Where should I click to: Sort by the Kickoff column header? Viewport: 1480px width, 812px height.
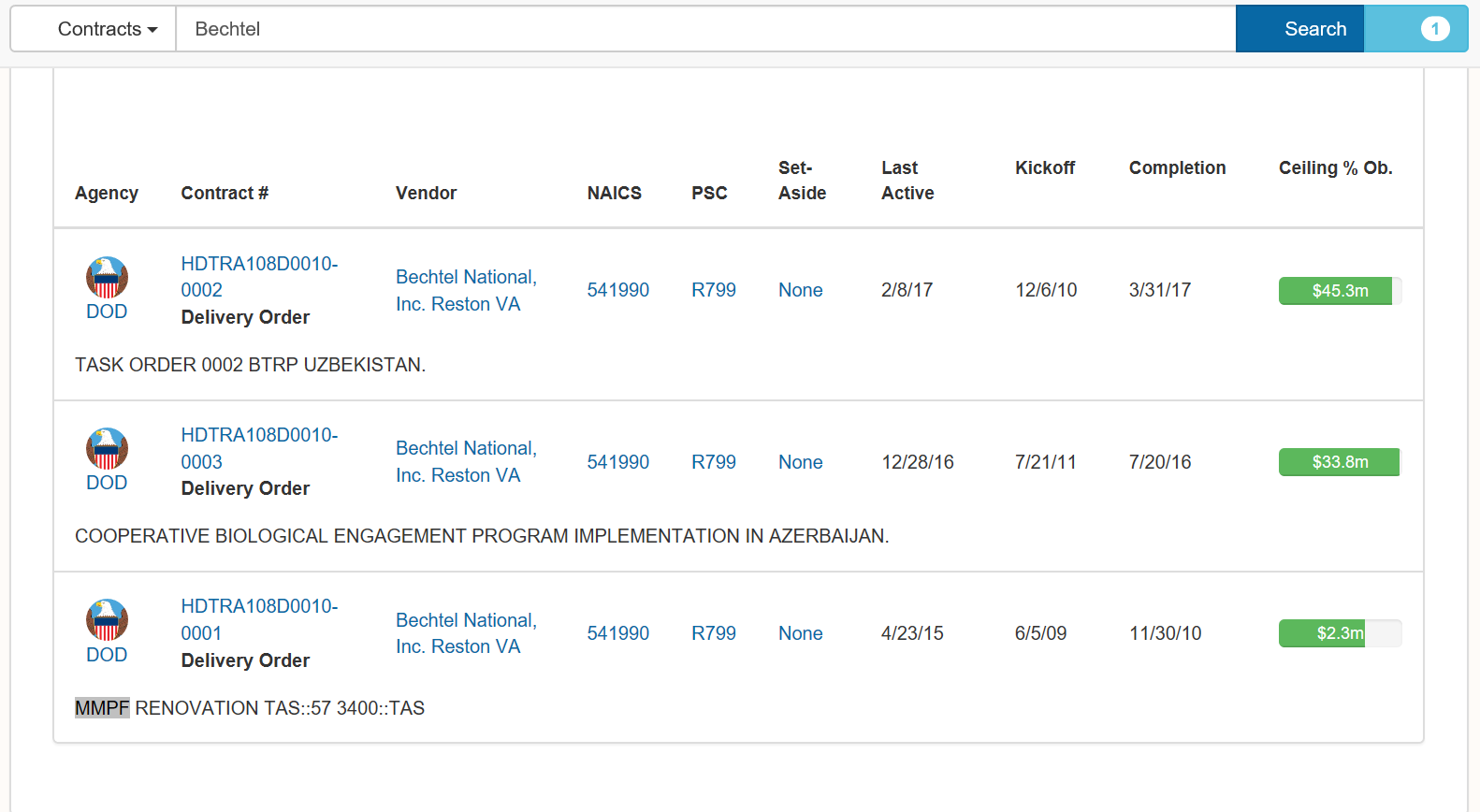point(1044,168)
